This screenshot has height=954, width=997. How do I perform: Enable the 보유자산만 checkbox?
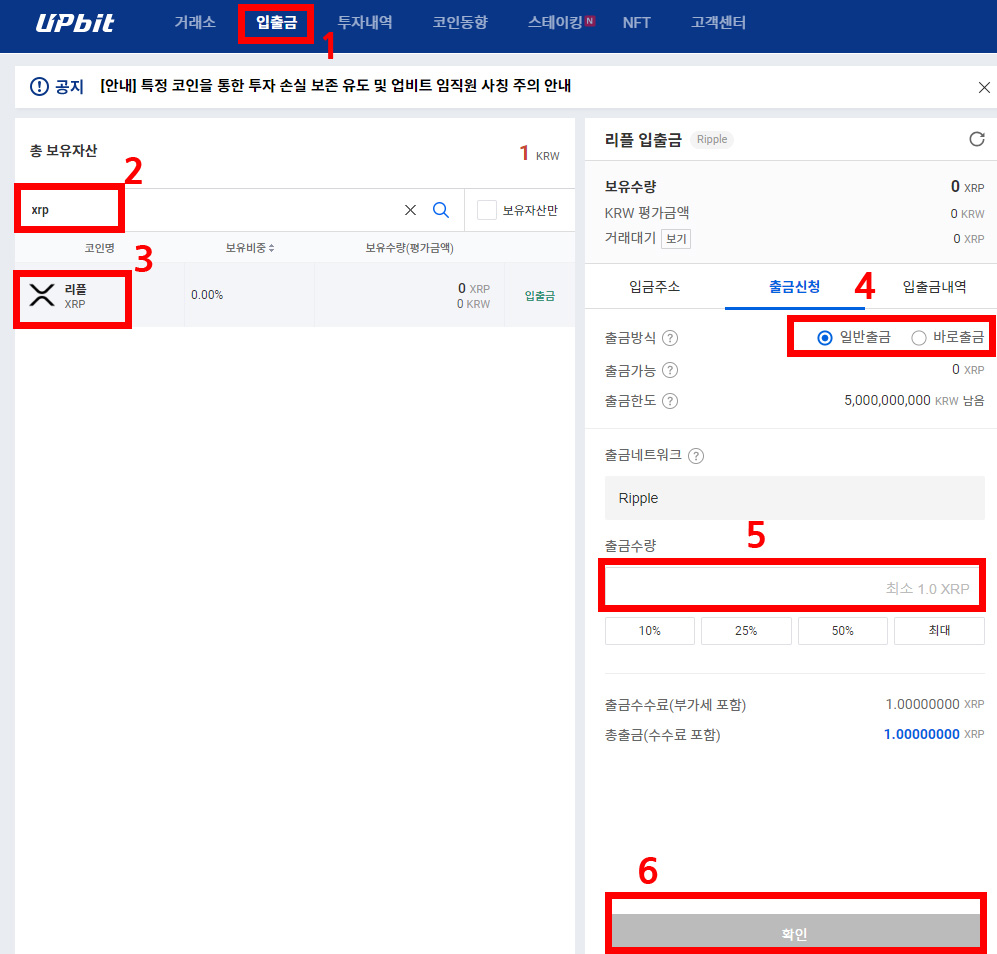pos(486,210)
